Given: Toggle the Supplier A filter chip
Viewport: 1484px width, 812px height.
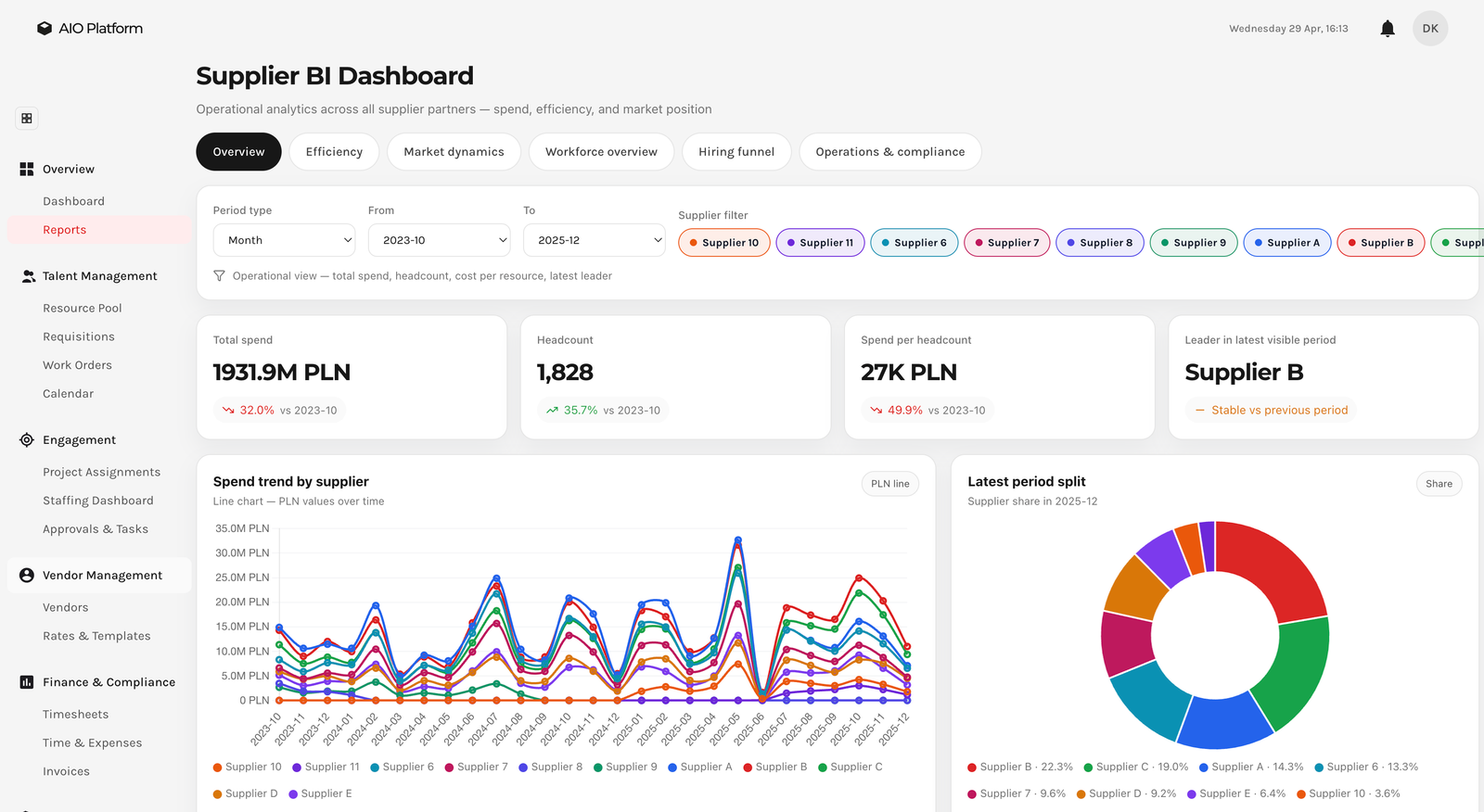Looking at the screenshot, I should tap(1287, 243).
